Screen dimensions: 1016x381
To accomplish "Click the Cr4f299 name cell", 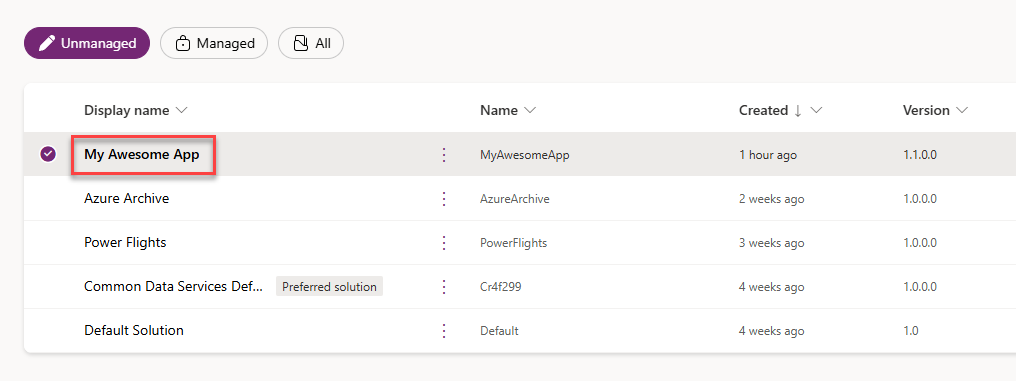I will [500, 287].
